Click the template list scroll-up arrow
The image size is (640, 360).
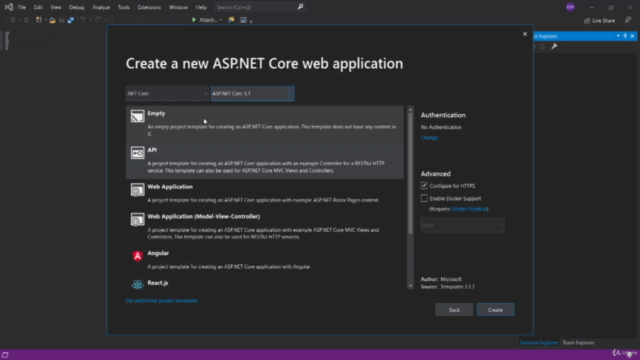coord(410,109)
